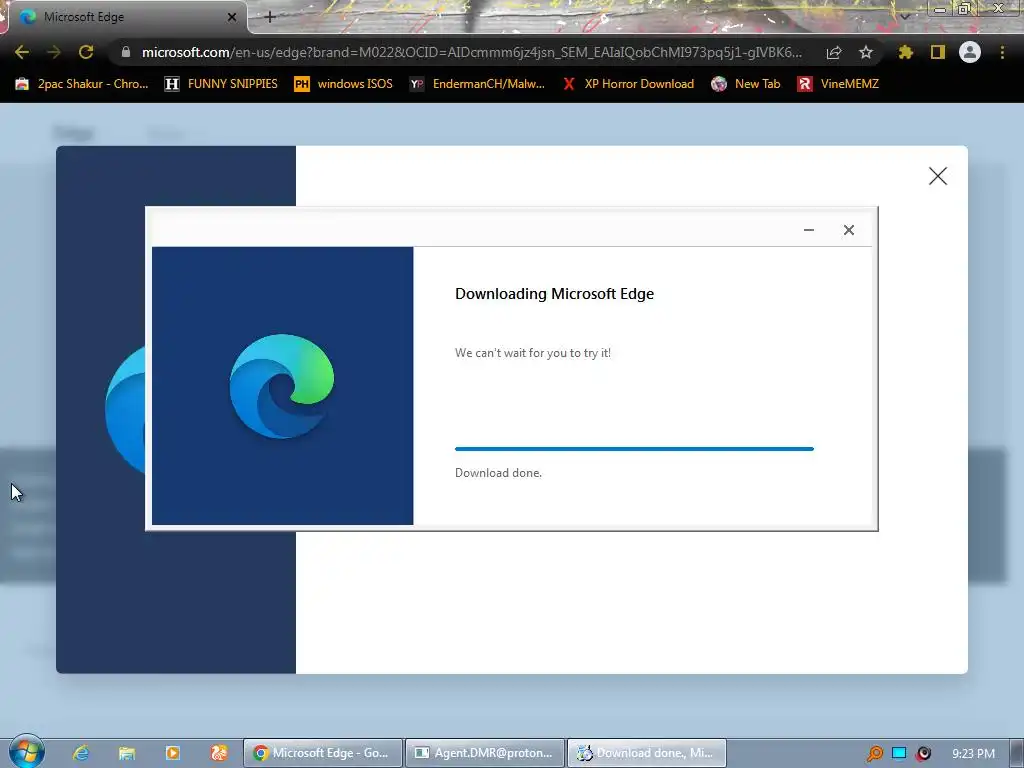Viewport: 1024px width, 768px height.
Task: Close the Edge download page overlay
Action: point(938,176)
